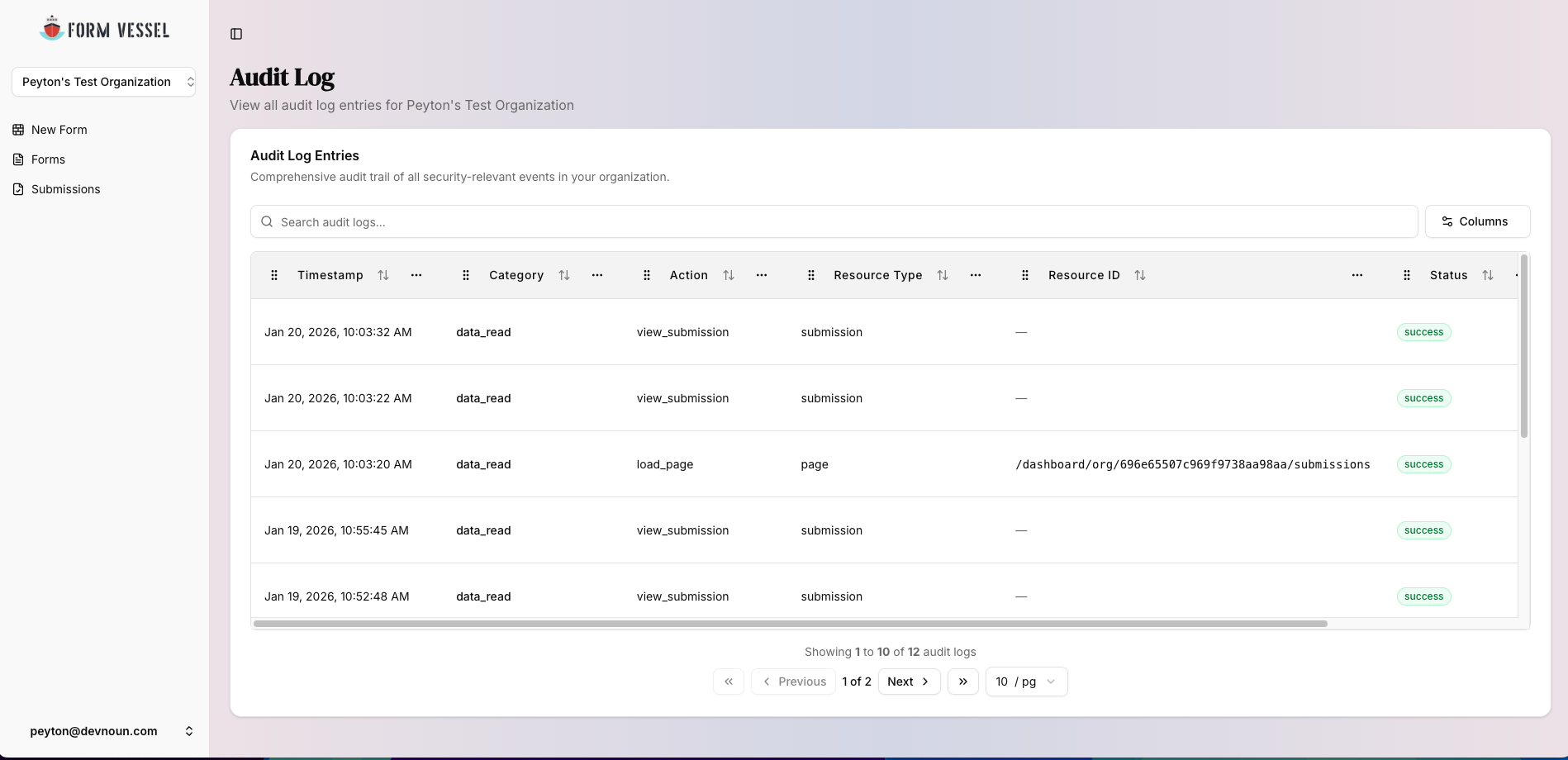The height and width of the screenshot is (760, 1568).
Task: Open the 10 per page dropdown
Action: (1026, 682)
